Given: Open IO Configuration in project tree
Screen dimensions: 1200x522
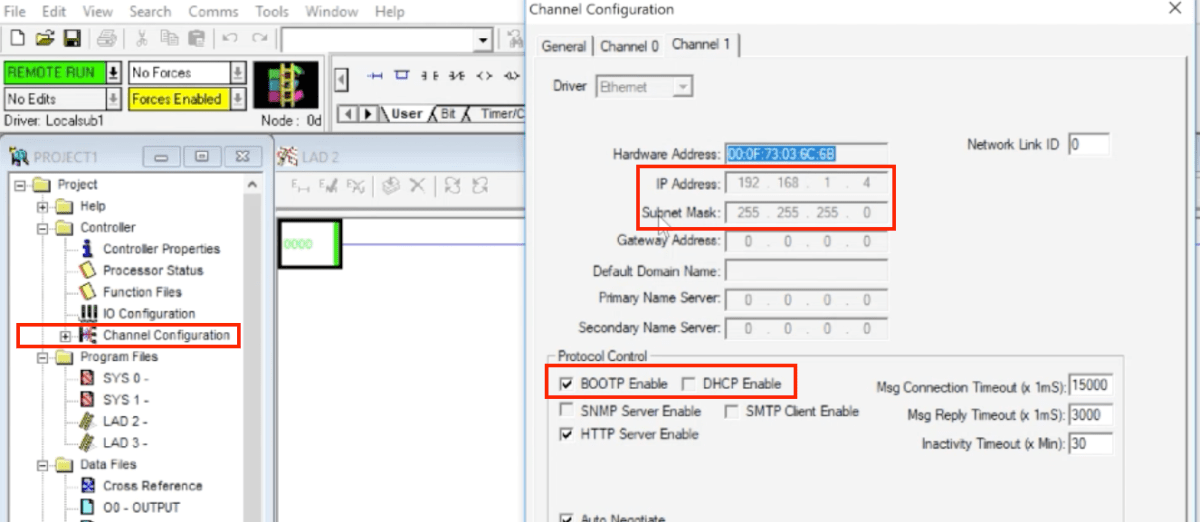Looking at the screenshot, I should pyautogui.click(x=149, y=314).
